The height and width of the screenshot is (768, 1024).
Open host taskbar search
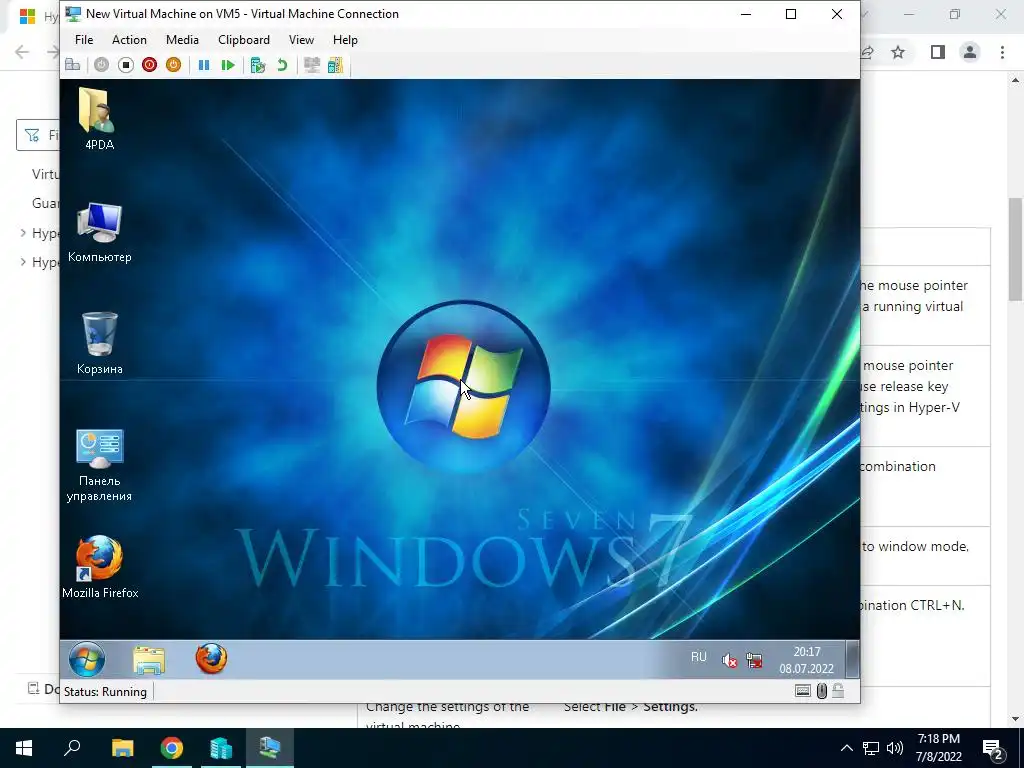point(72,748)
